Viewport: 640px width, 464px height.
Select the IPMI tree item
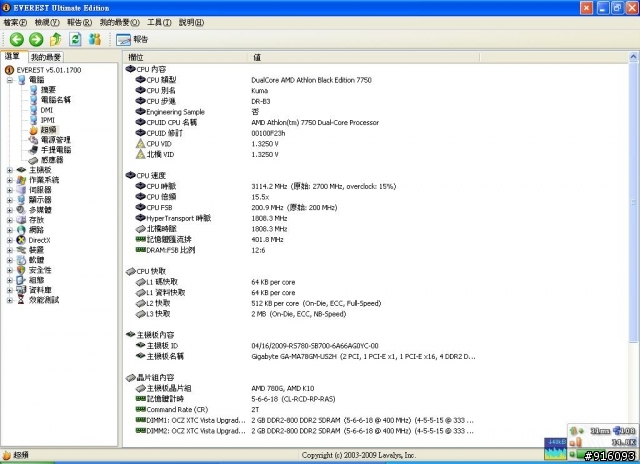pos(47,120)
